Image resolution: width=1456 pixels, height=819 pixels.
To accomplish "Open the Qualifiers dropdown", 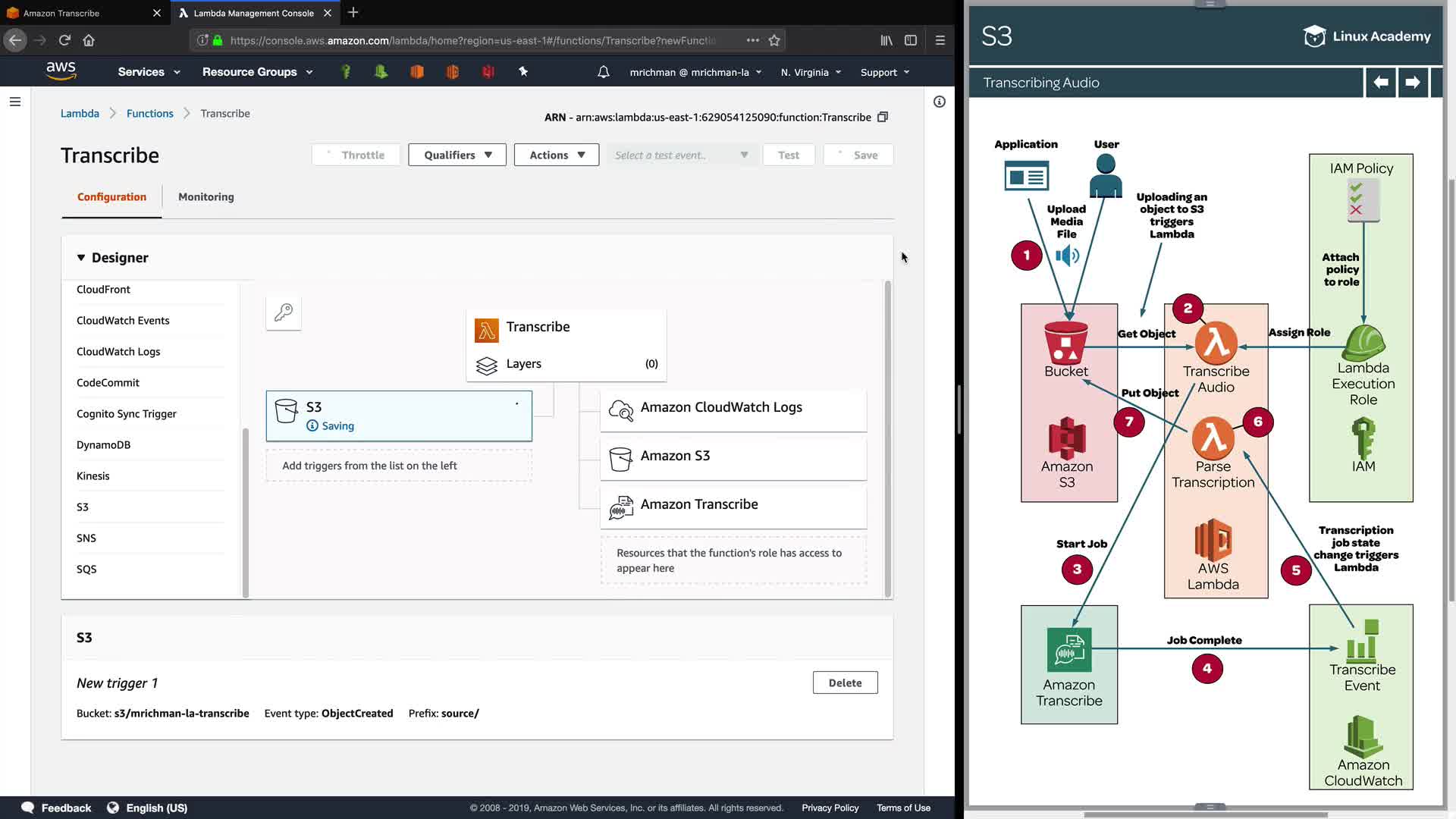I will 457,155.
